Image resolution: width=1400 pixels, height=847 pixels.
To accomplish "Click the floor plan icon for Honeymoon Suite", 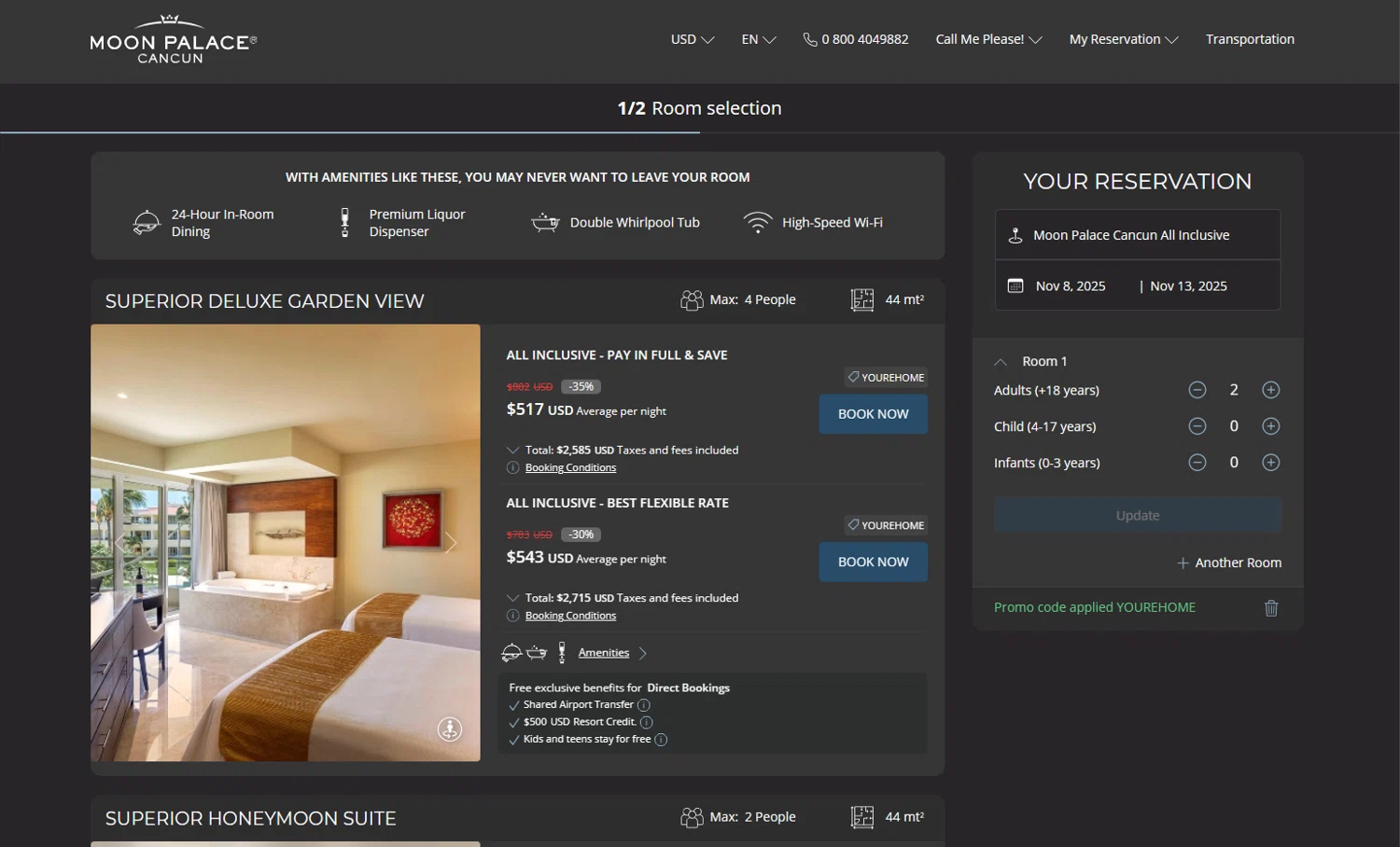I will [x=862, y=818].
